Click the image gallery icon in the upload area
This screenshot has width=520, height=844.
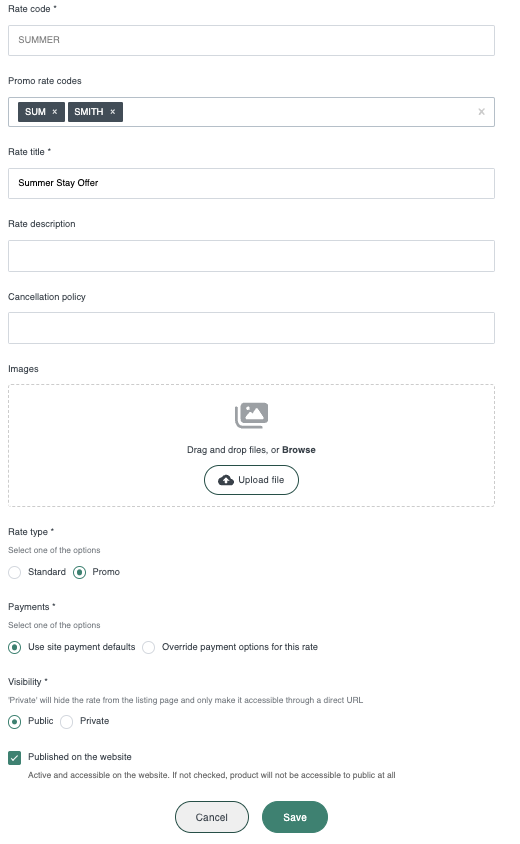click(251, 416)
